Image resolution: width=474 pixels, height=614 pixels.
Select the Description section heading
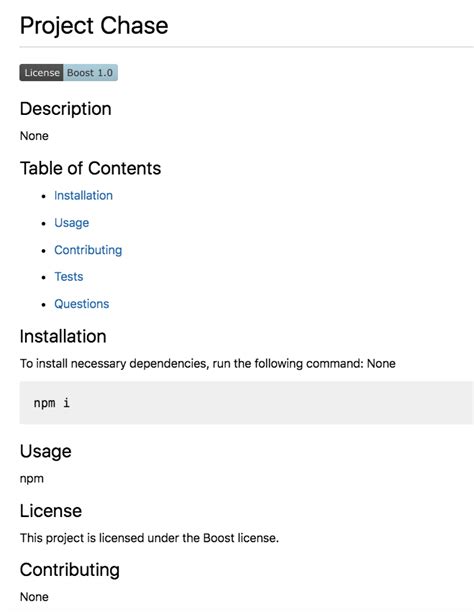tap(66, 109)
